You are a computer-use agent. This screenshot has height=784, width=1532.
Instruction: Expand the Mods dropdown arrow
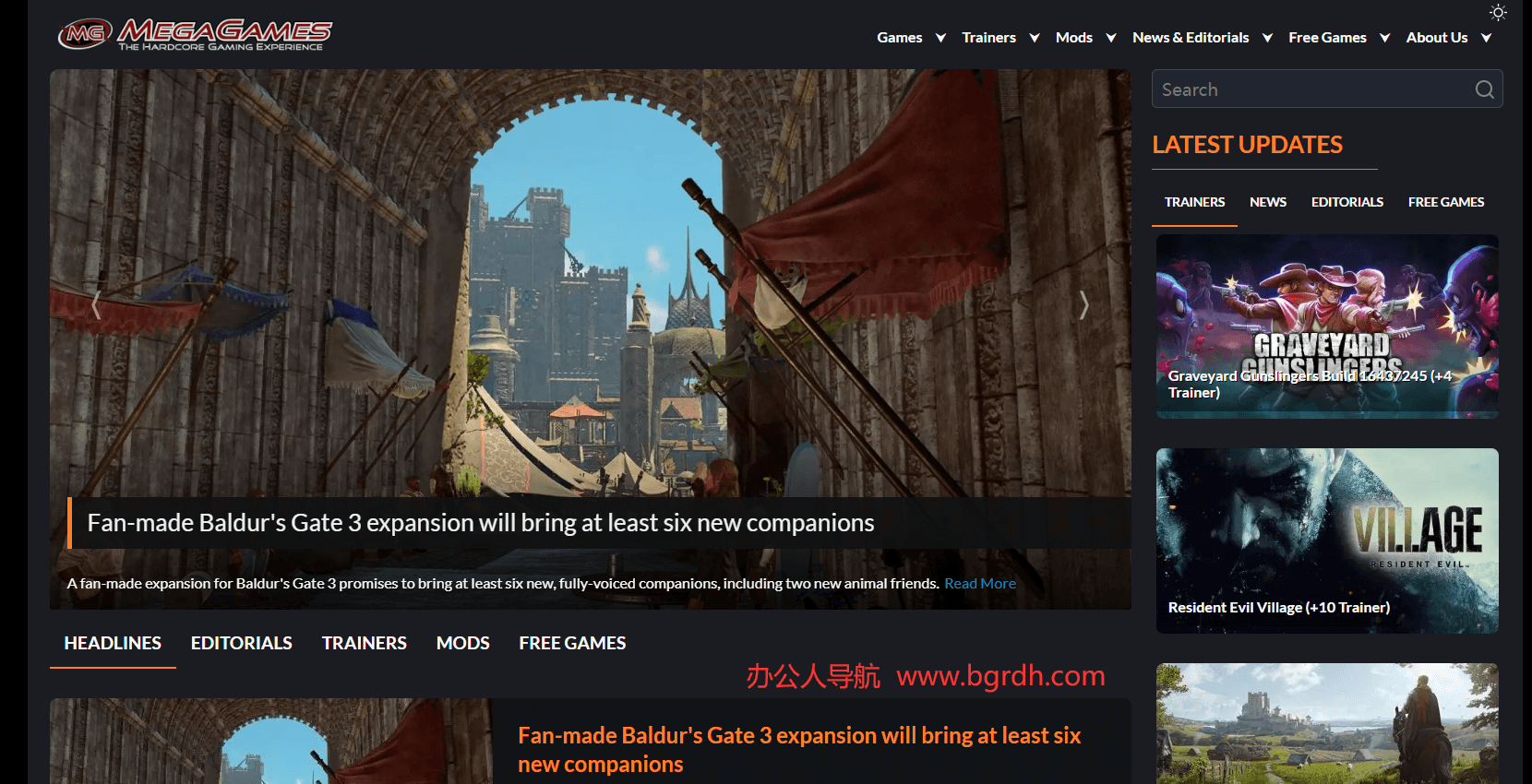[1111, 38]
